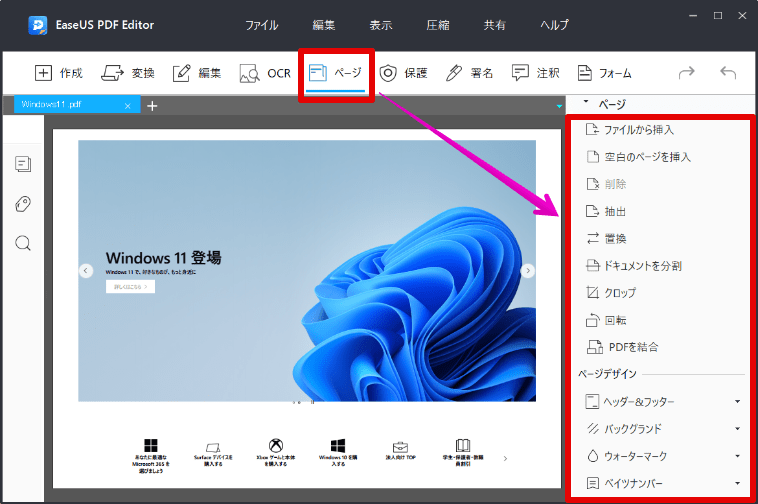
Task: Select ドキュメントを分割 (Split document)
Action: pos(634,265)
